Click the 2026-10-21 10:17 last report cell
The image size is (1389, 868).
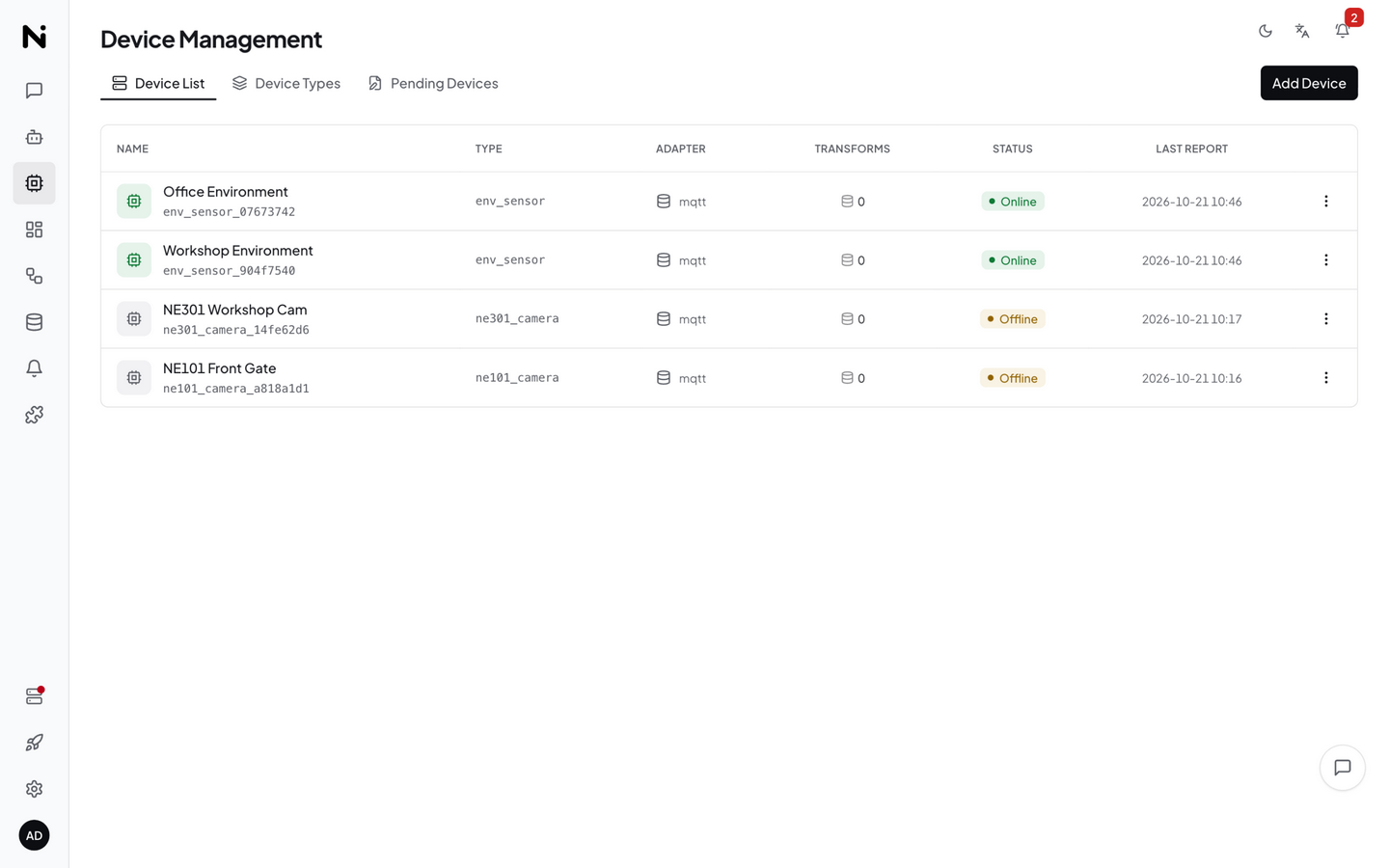[x=1192, y=319]
